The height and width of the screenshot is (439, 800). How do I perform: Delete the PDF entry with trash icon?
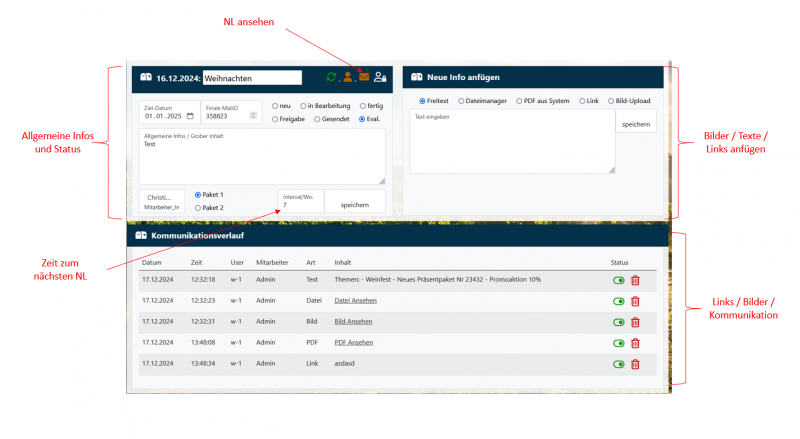(635, 343)
